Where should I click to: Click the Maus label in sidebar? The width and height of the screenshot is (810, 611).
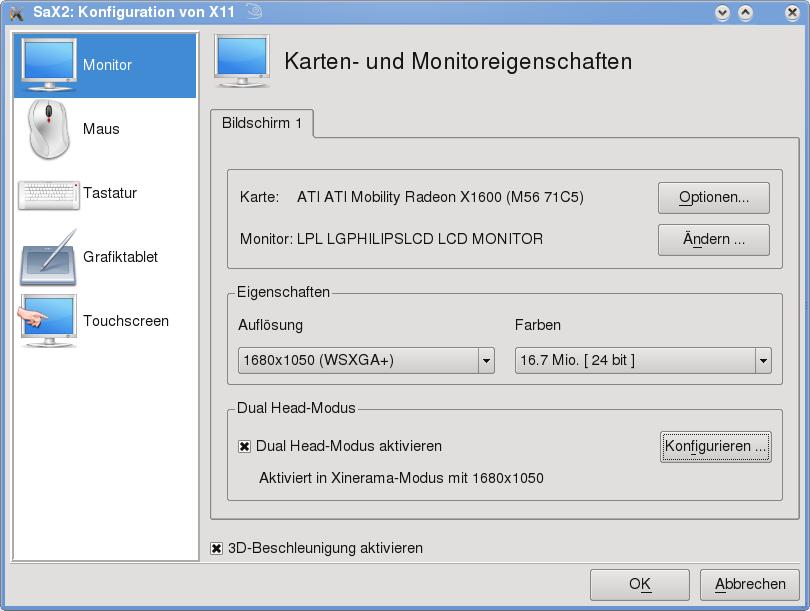[x=101, y=129]
